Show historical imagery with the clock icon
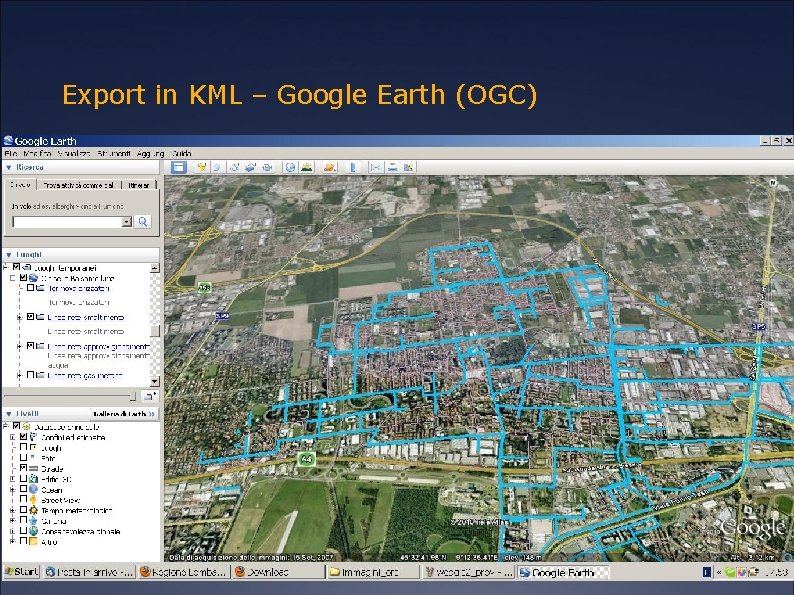 pyautogui.click(x=290, y=167)
